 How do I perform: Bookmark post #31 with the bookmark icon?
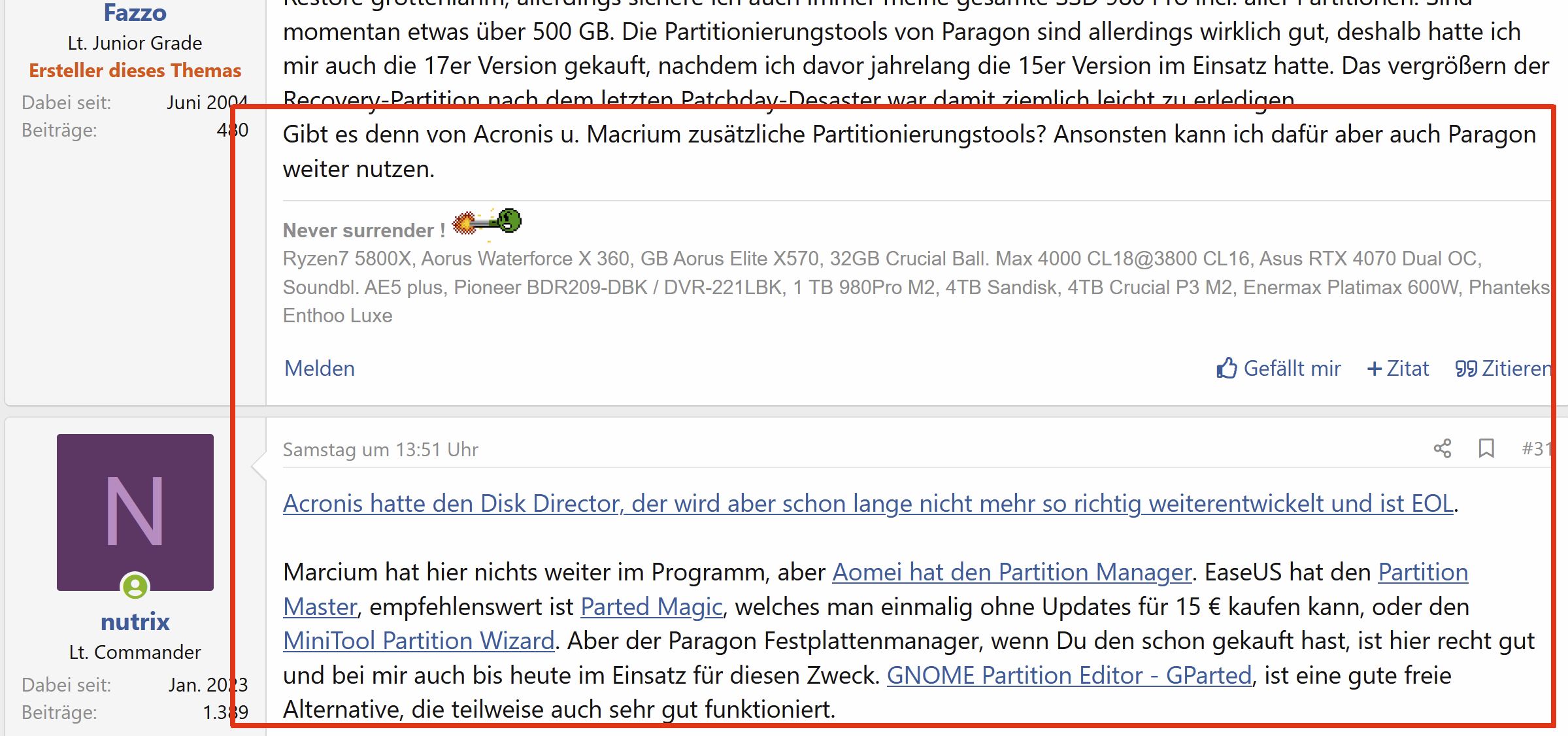(1486, 448)
